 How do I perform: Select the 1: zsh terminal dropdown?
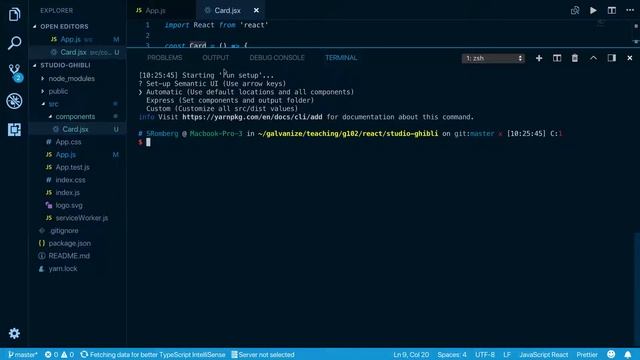[493, 58]
